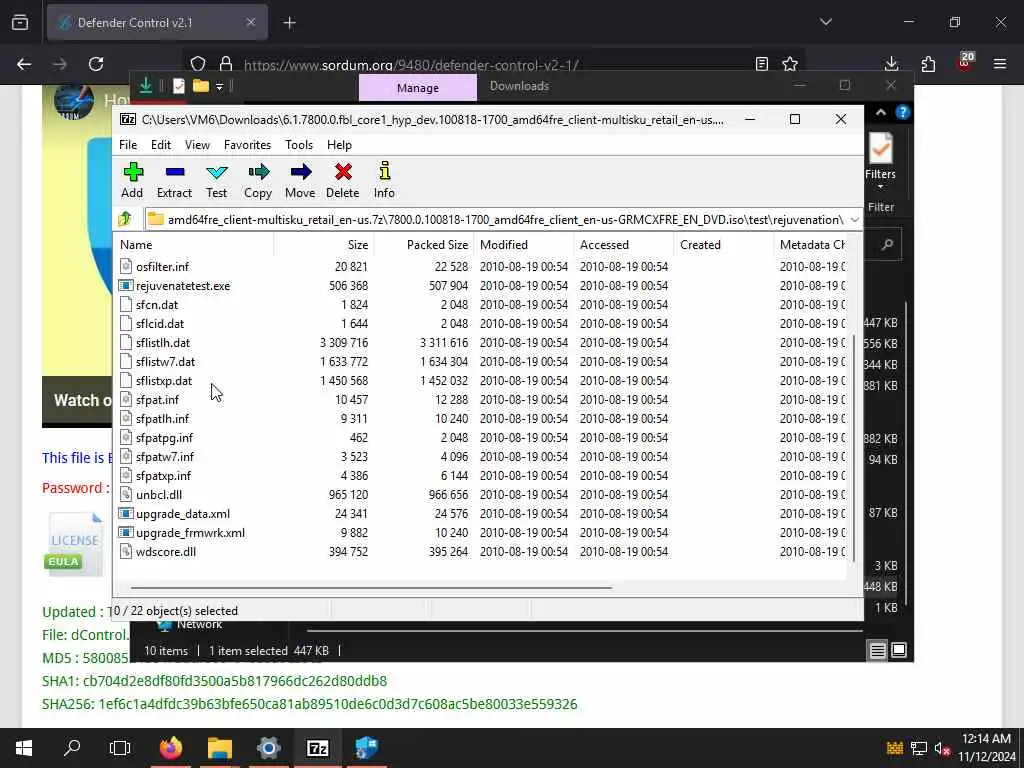Go back in Firefox

(24, 64)
